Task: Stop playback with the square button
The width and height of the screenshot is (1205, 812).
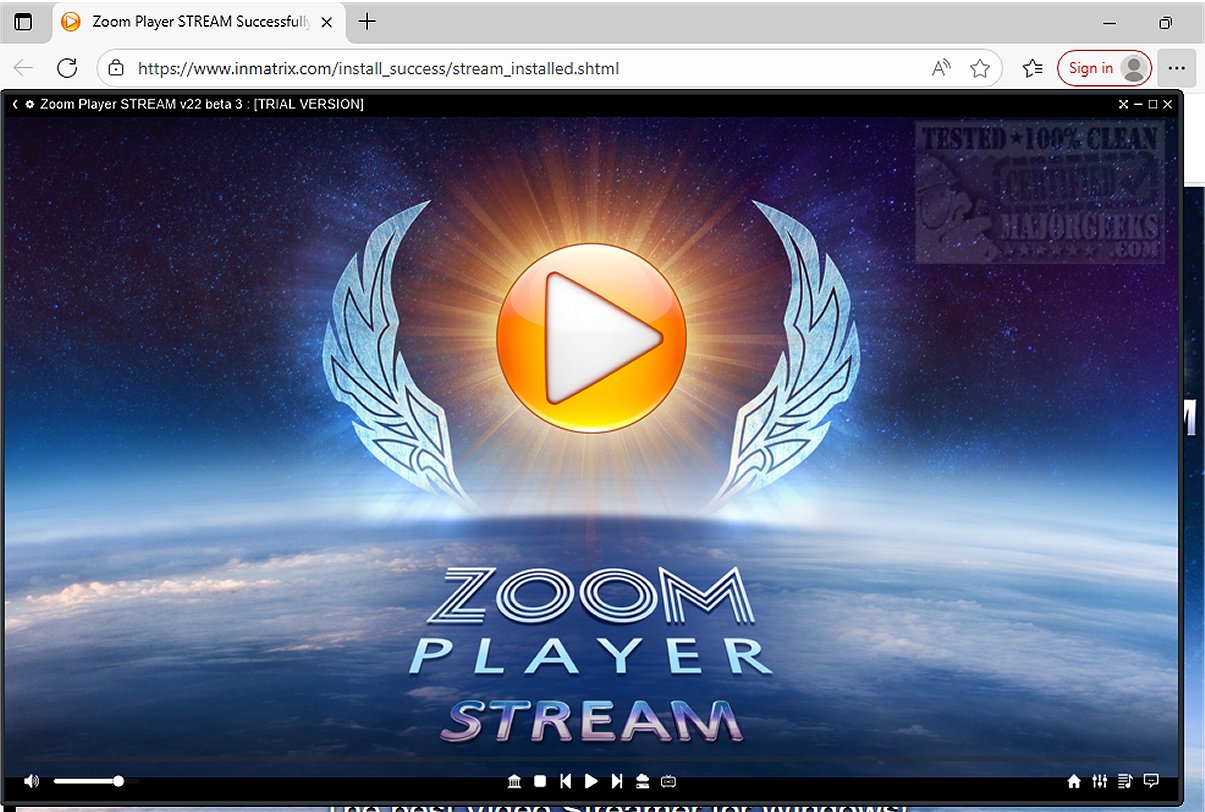Action: coord(540,781)
